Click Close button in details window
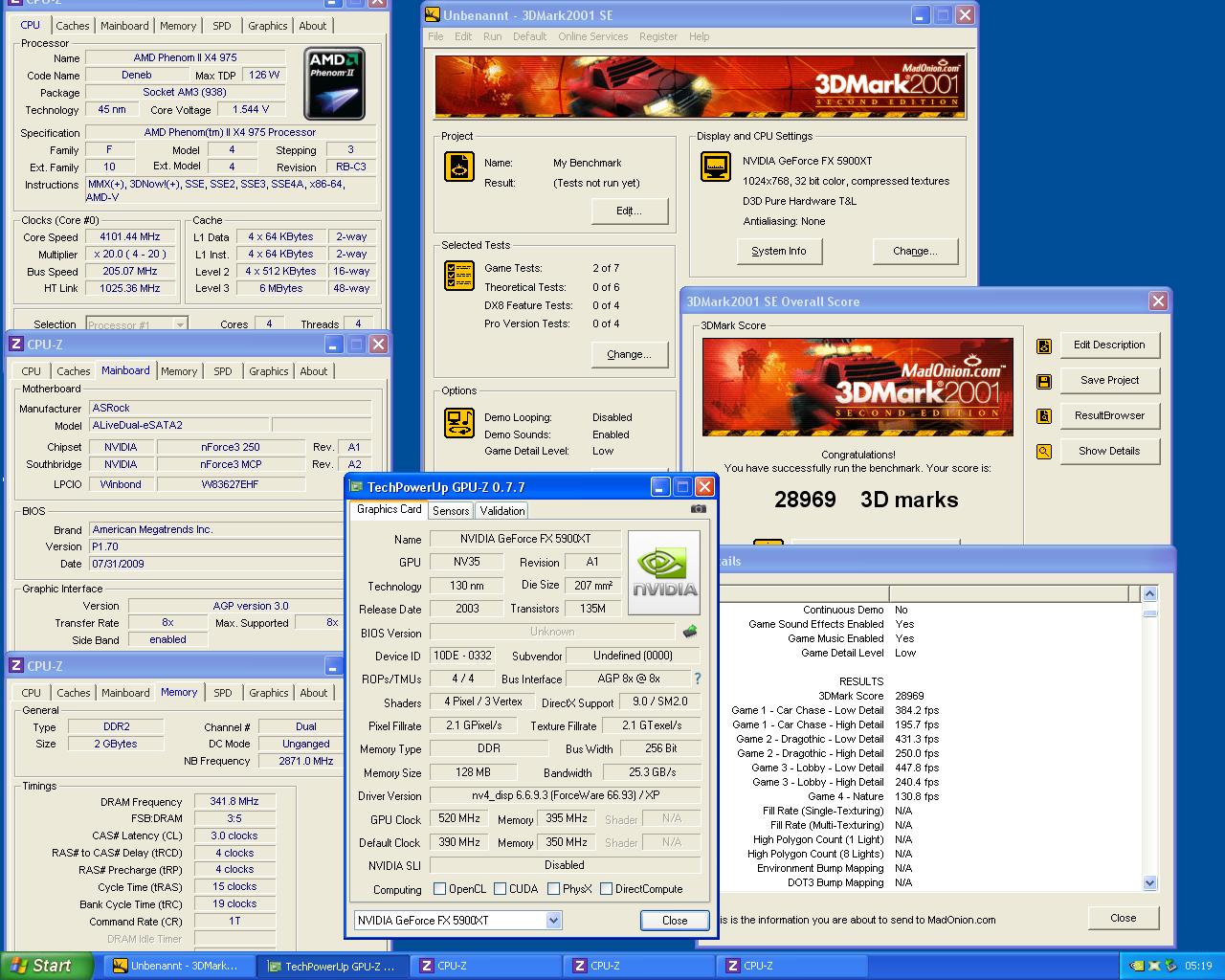The image size is (1225, 980). point(1124,918)
